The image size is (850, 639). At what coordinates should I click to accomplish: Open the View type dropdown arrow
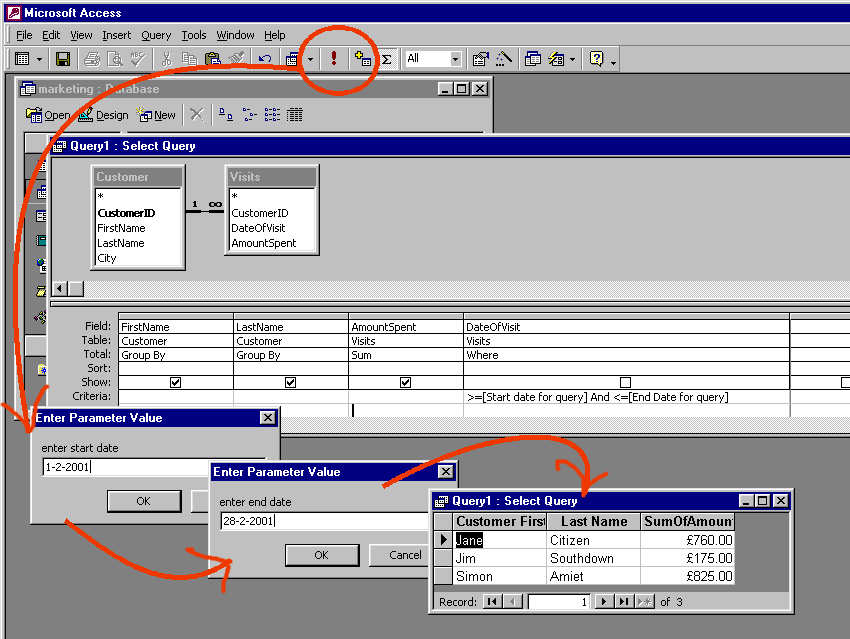click(x=39, y=59)
